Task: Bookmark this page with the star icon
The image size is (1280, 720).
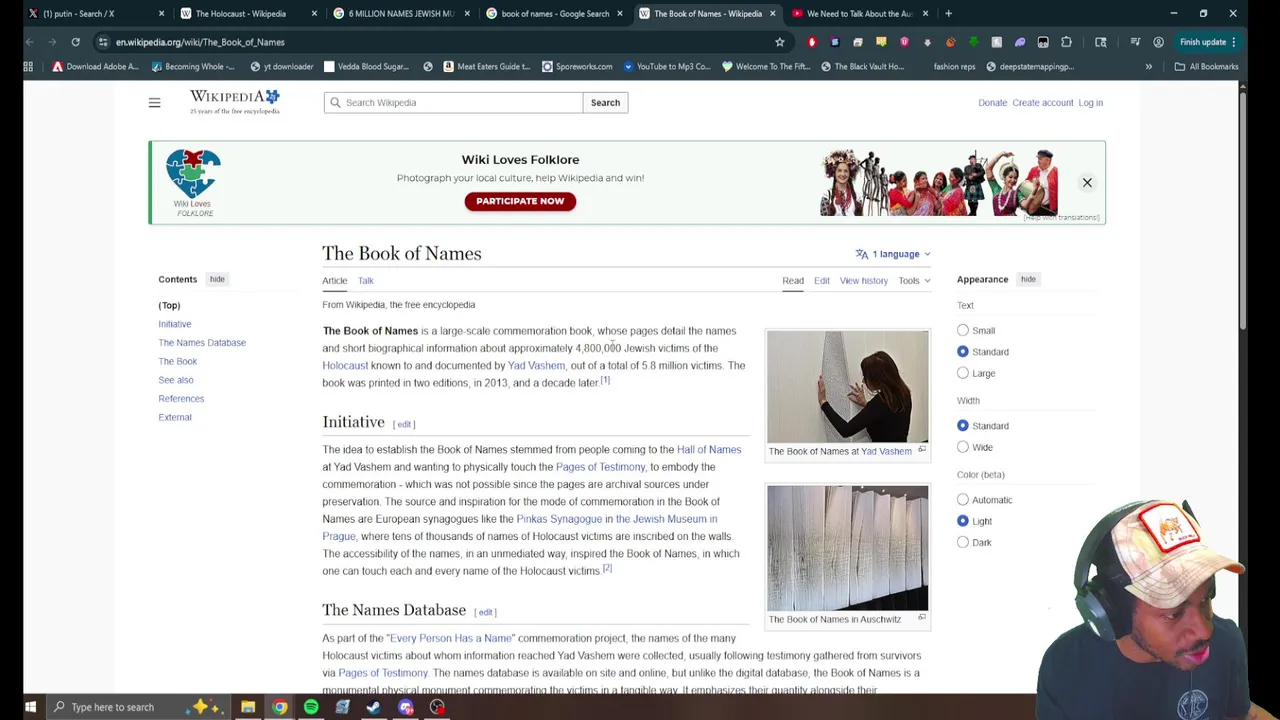Action: [779, 42]
